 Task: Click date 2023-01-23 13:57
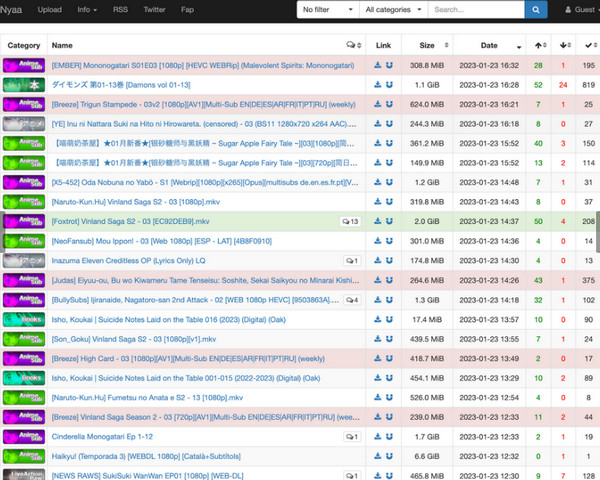pos(489,319)
